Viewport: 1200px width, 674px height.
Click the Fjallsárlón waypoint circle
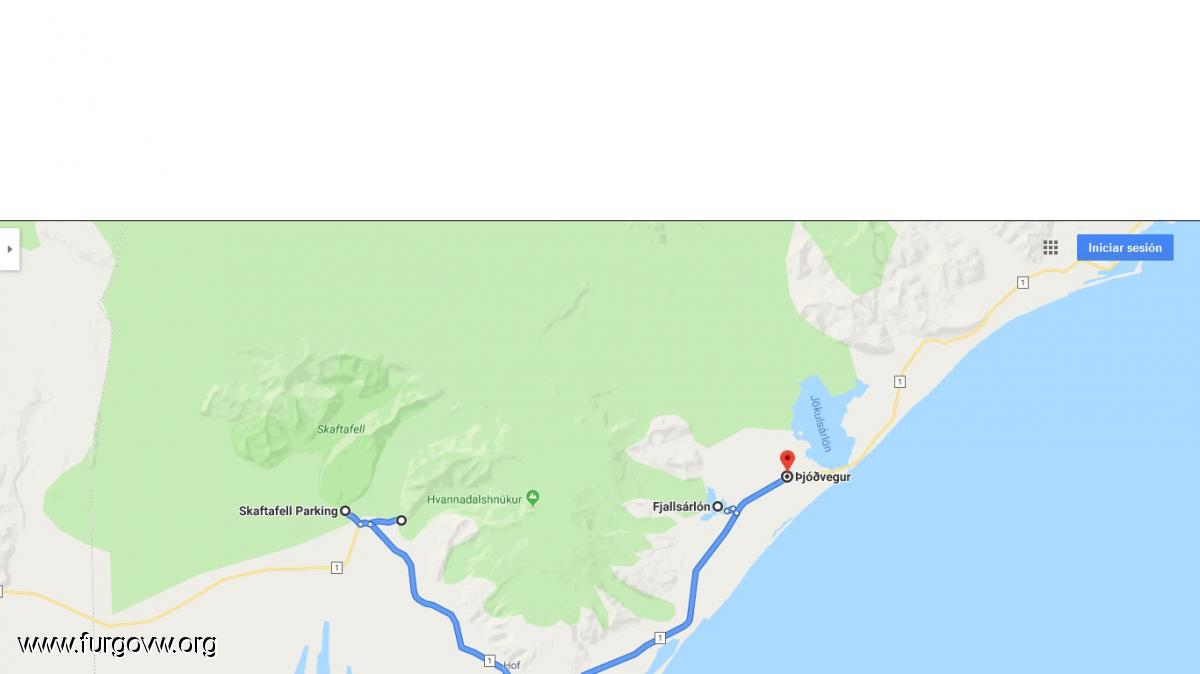tap(718, 506)
